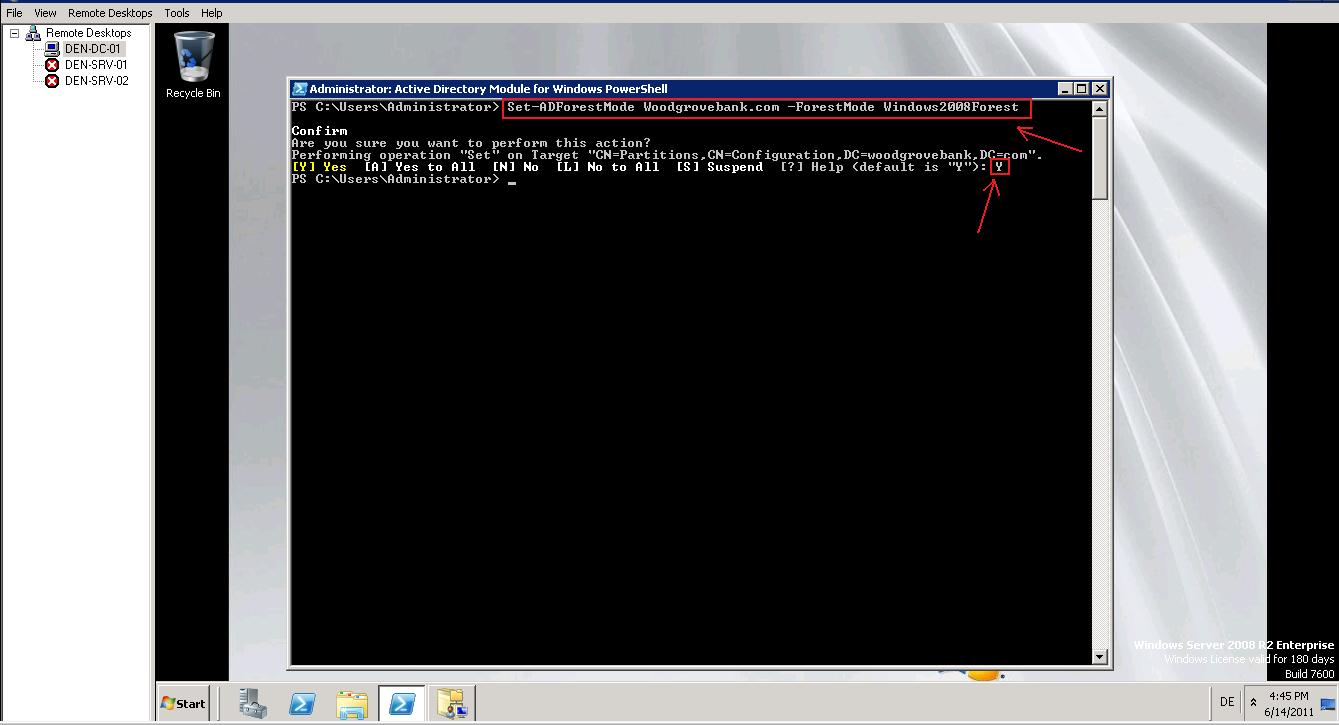Show hidden system tray icons
1339x725 pixels.
[x=1254, y=703]
